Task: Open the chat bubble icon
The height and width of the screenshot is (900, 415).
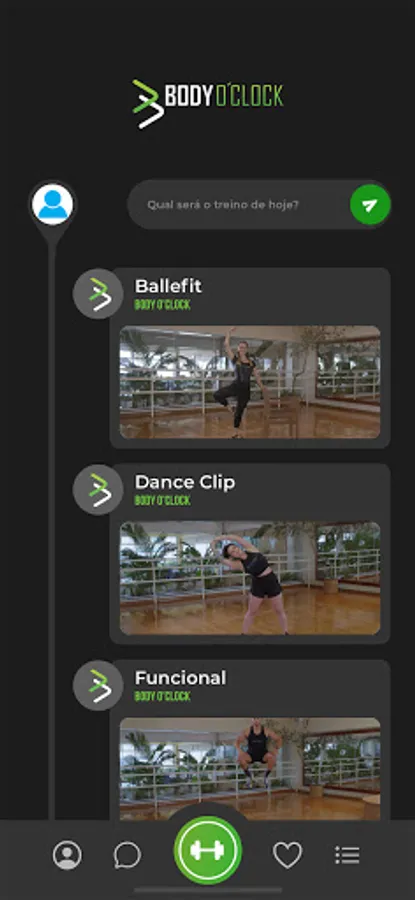Action: (127, 856)
